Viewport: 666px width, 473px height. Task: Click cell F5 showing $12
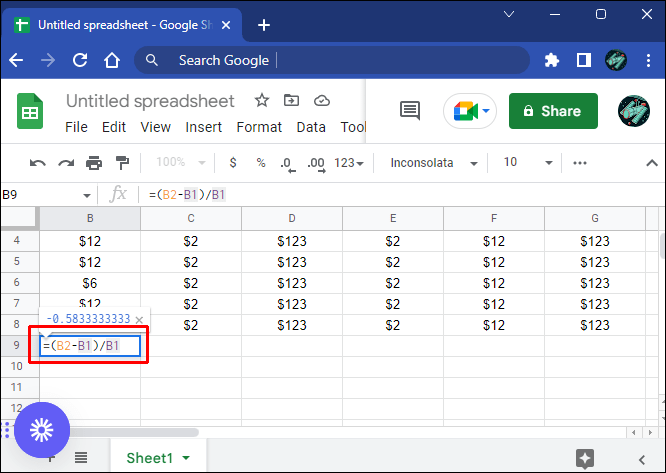[494, 262]
